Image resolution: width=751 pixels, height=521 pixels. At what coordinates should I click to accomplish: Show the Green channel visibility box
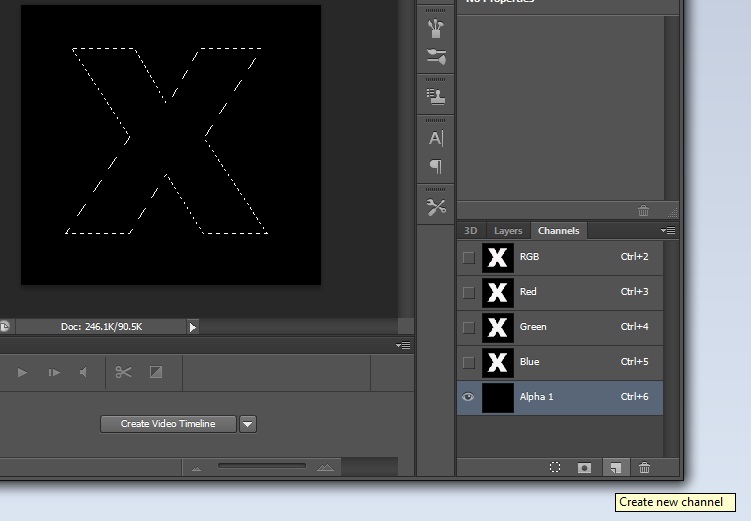point(468,328)
